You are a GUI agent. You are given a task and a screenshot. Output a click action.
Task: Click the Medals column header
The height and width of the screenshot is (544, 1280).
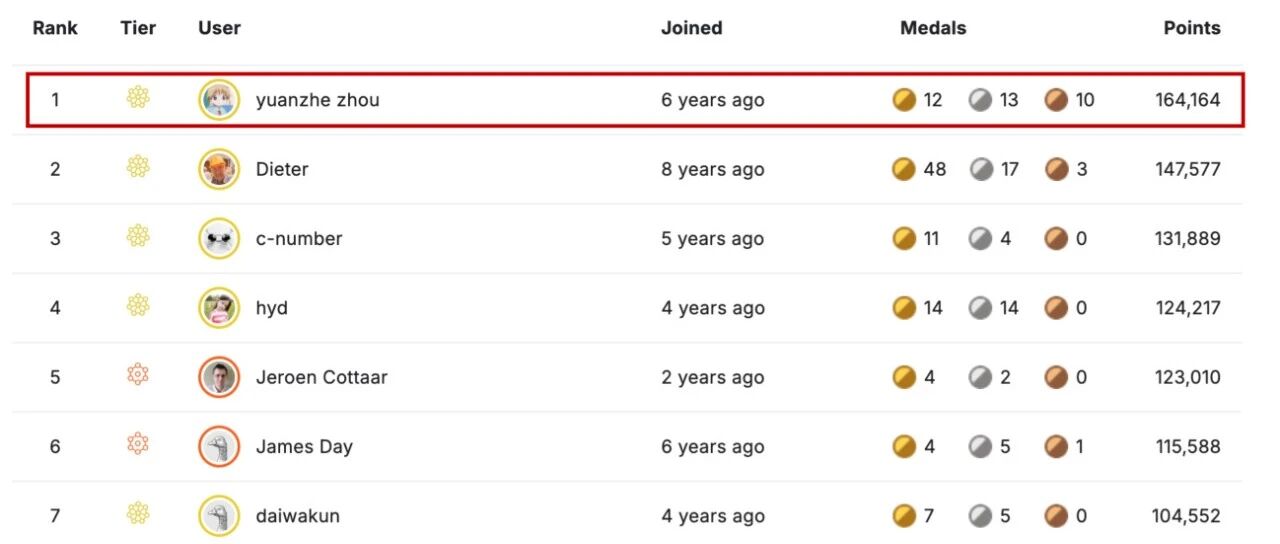[x=932, y=28]
